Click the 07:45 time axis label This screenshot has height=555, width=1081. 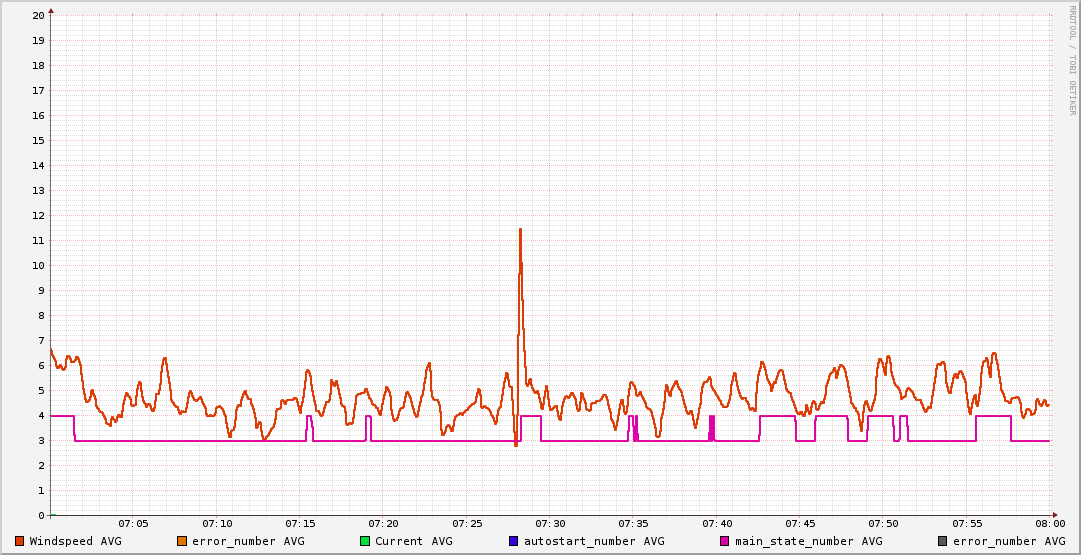click(800, 525)
